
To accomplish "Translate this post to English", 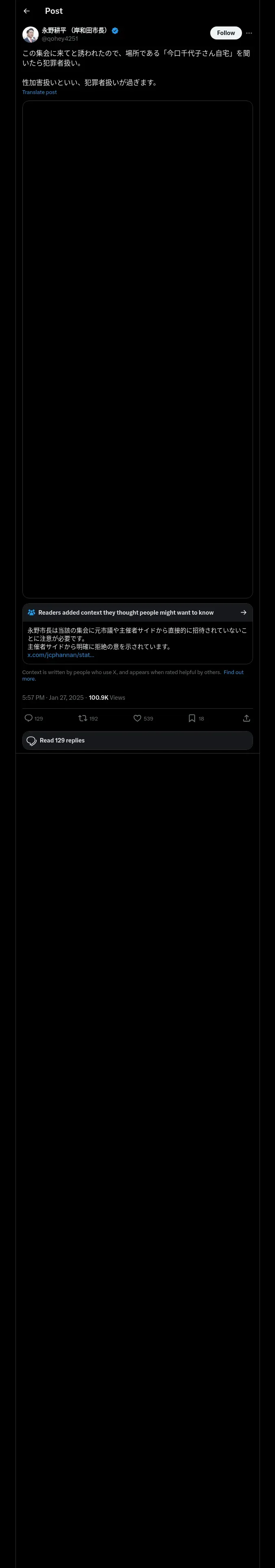I will click(40, 92).
